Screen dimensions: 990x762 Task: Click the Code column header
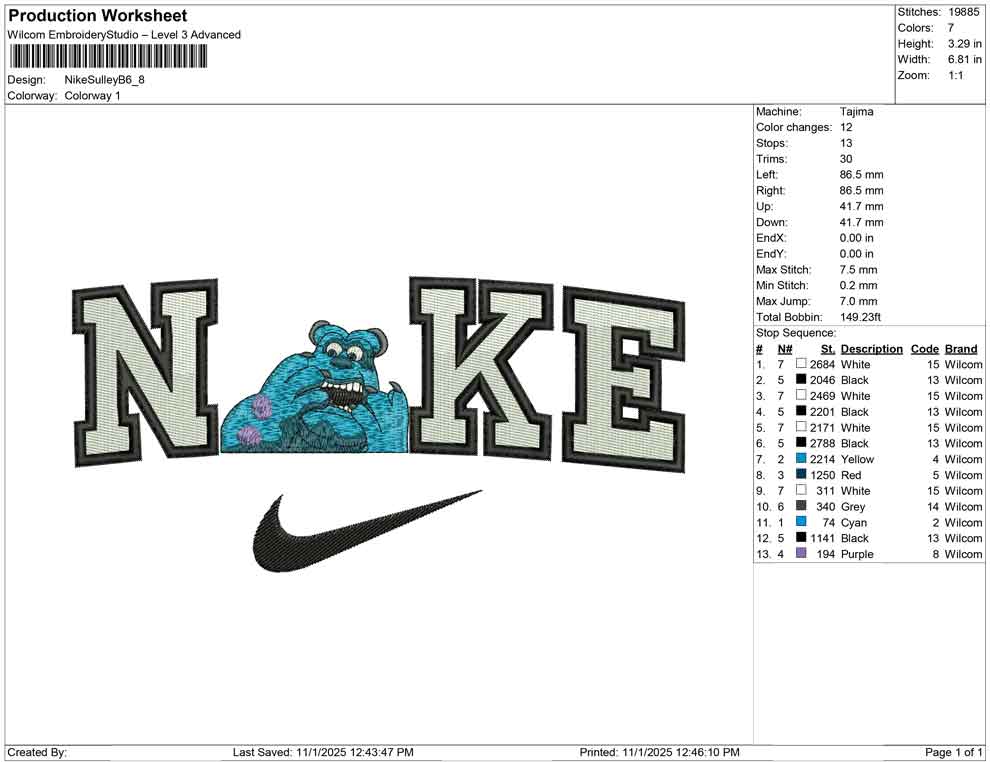(x=925, y=348)
